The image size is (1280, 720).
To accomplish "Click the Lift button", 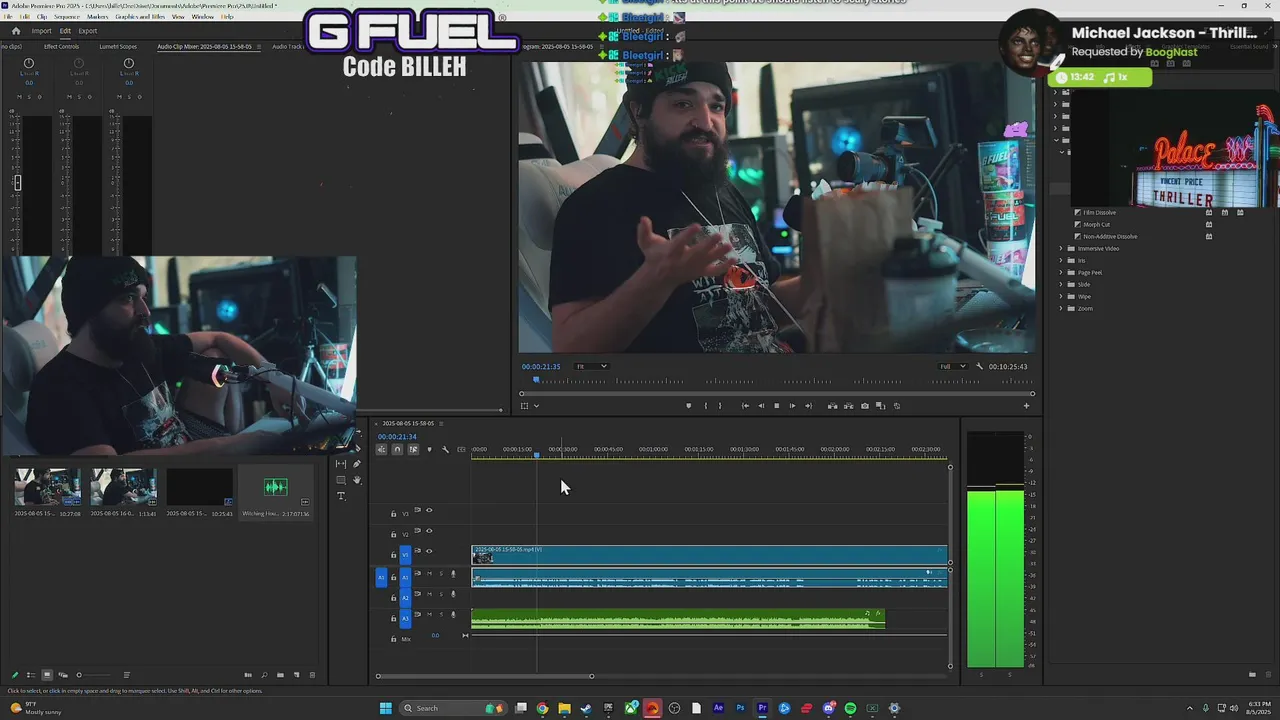I will (x=832, y=406).
